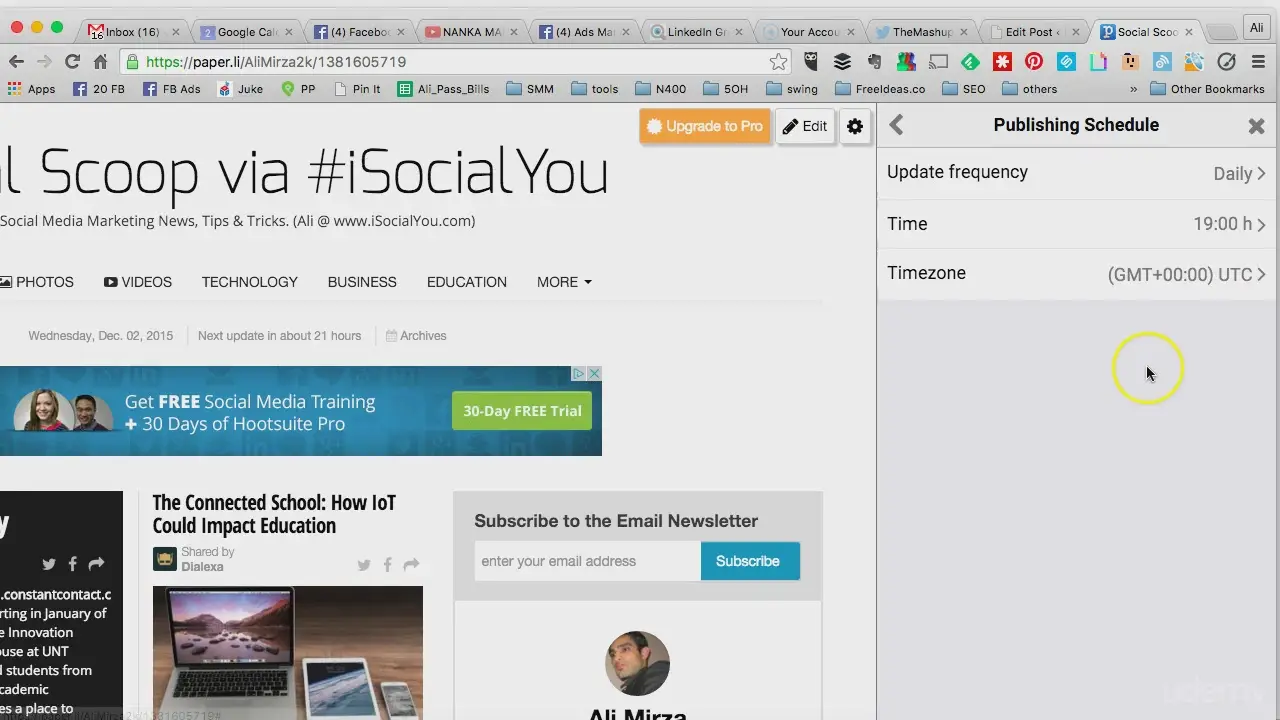Viewport: 1280px width, 720px height.
Task: Open the paper settings gear icon
Action: click(x=855, y=127)
